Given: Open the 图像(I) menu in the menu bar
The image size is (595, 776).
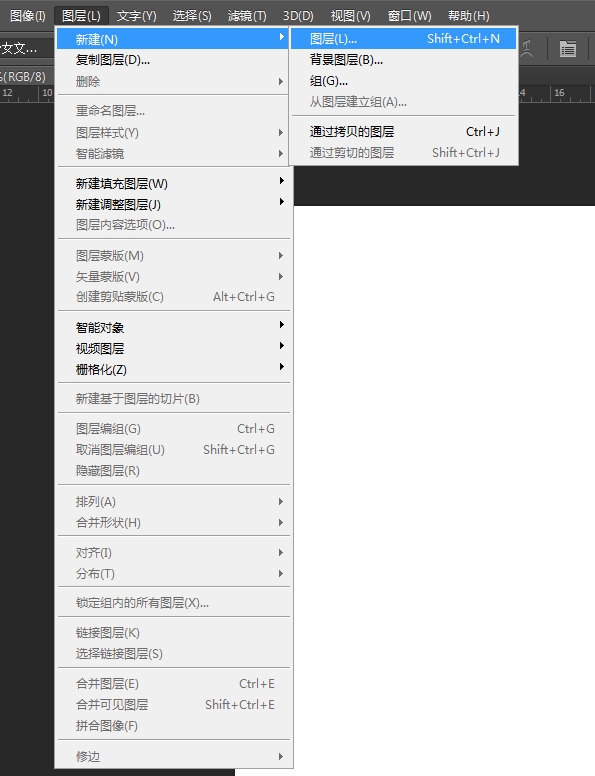Looking at the screenshot, I should (28, 16).
